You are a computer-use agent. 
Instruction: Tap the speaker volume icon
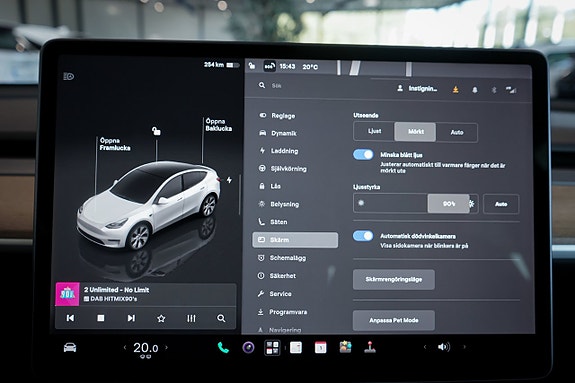pyautogui.click(x=444, y=347)
